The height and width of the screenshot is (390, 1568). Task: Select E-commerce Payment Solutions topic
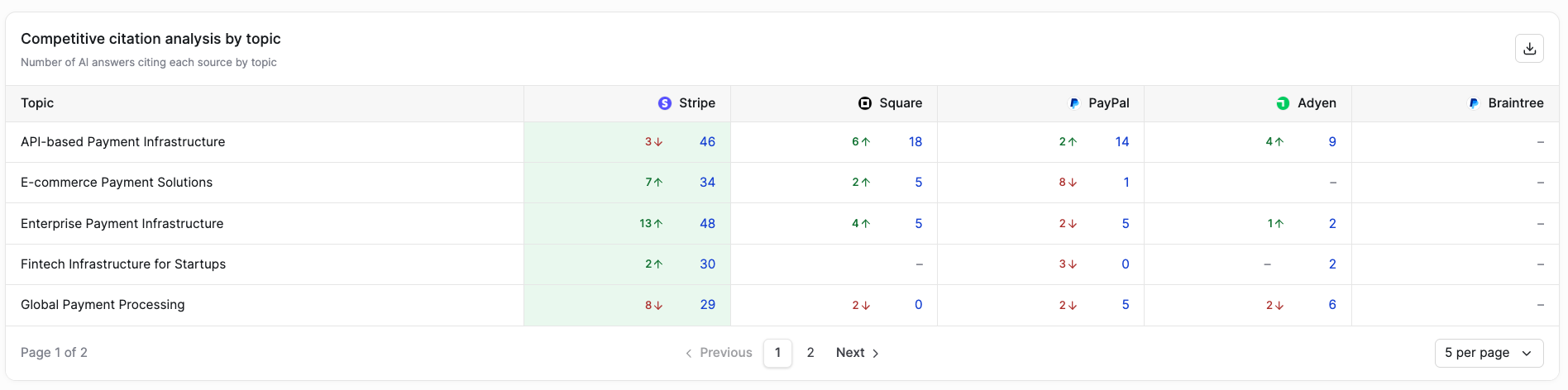pyautogui.click(x=117, y=183)
